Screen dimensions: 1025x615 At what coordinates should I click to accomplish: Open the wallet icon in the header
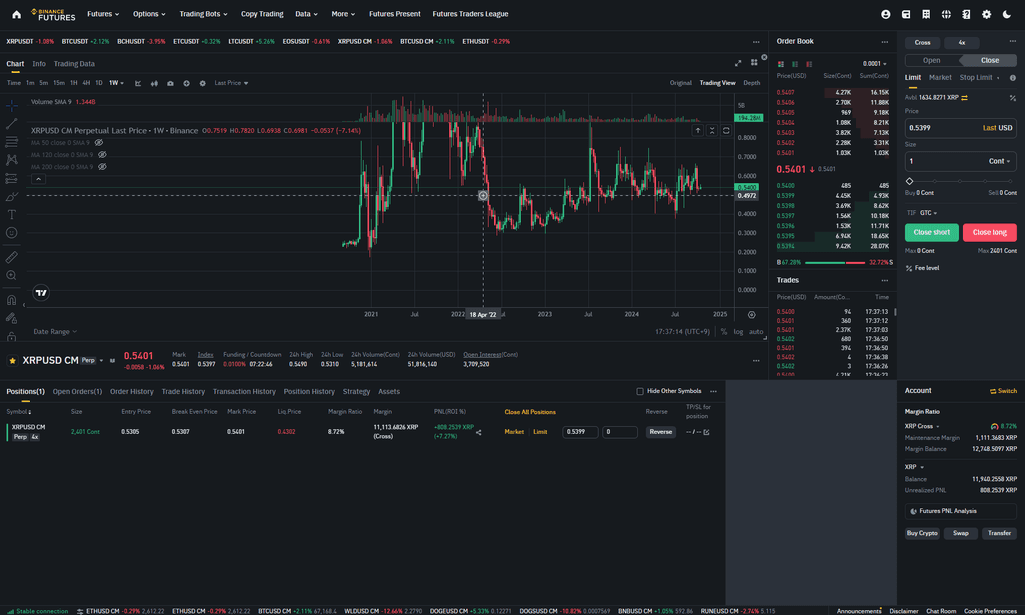(906, 14)
